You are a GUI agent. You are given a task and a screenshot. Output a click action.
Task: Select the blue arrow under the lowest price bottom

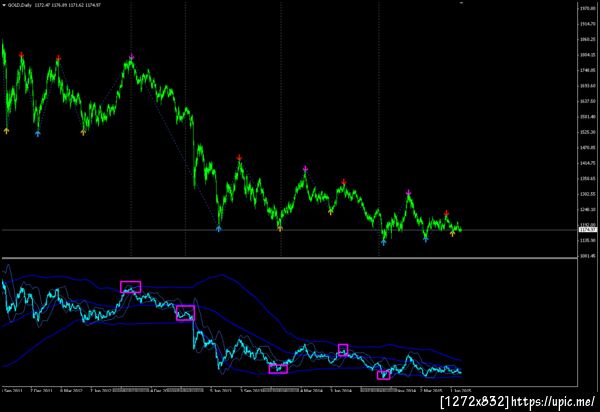click(x=384, y=242)
